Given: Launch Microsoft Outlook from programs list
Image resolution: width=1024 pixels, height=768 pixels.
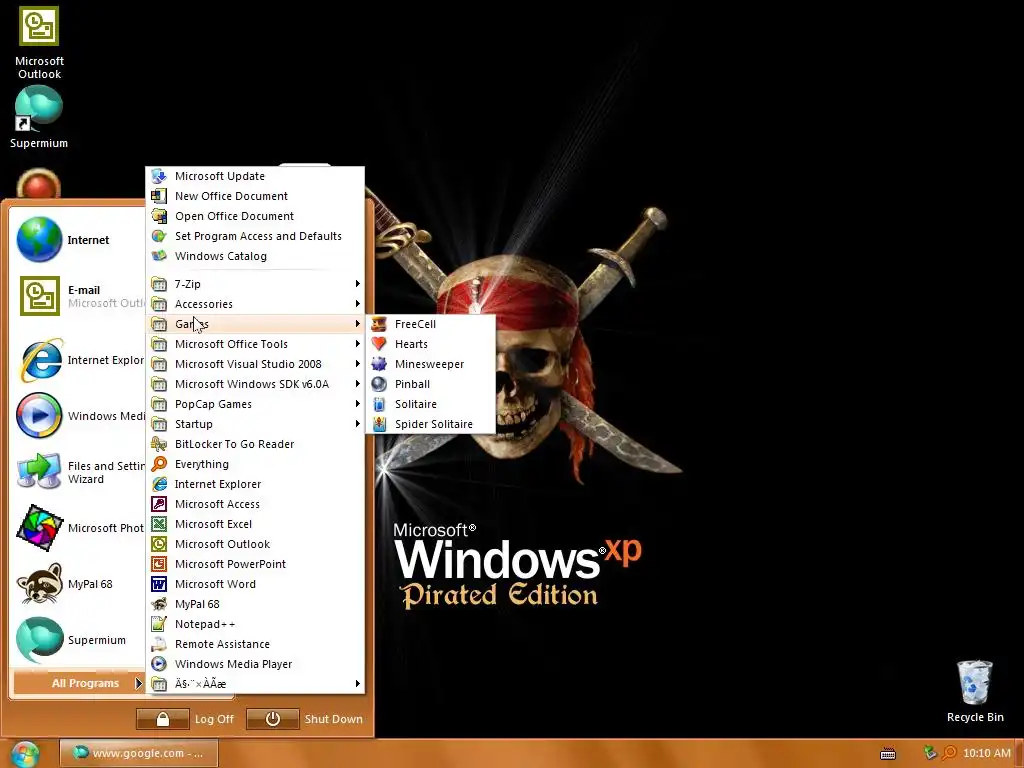Looking at the screenshot, I should click(255, 544).
